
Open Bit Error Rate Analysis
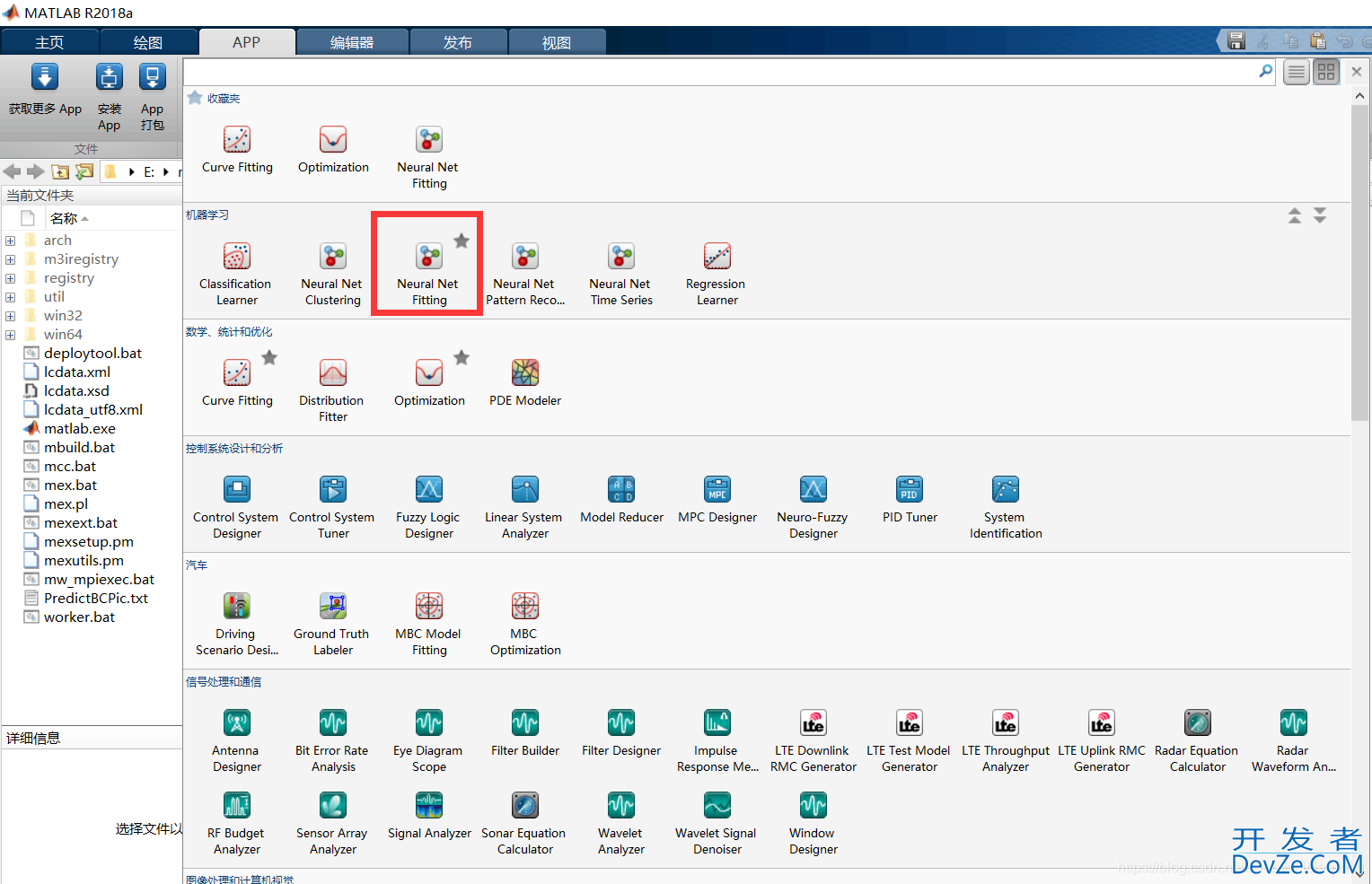click(332, 740)
